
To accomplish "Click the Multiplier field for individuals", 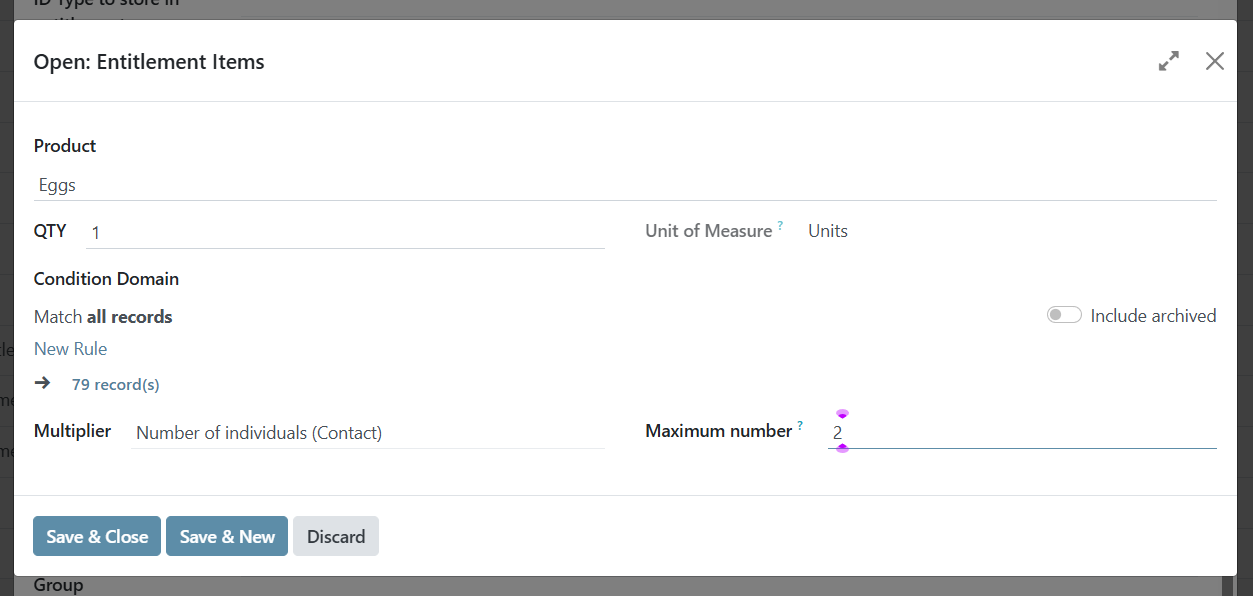I will coord(300,432).
